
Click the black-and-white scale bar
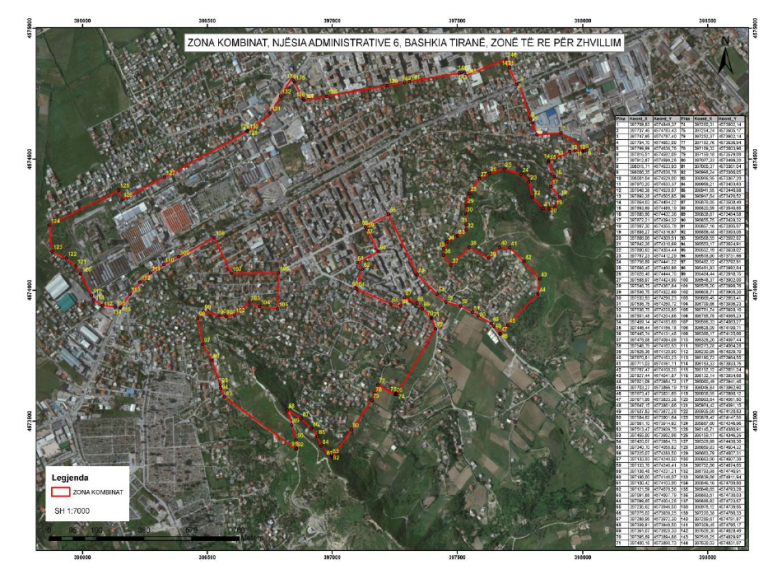pos(140,538)
